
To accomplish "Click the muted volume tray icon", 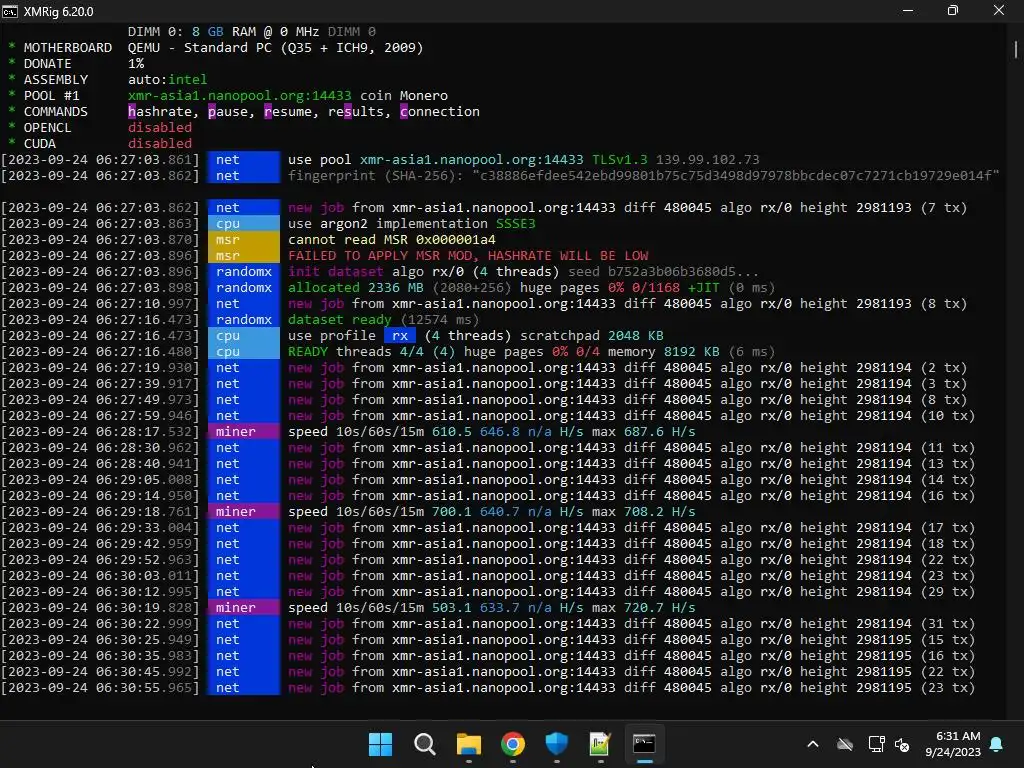I will pos(902,744).
